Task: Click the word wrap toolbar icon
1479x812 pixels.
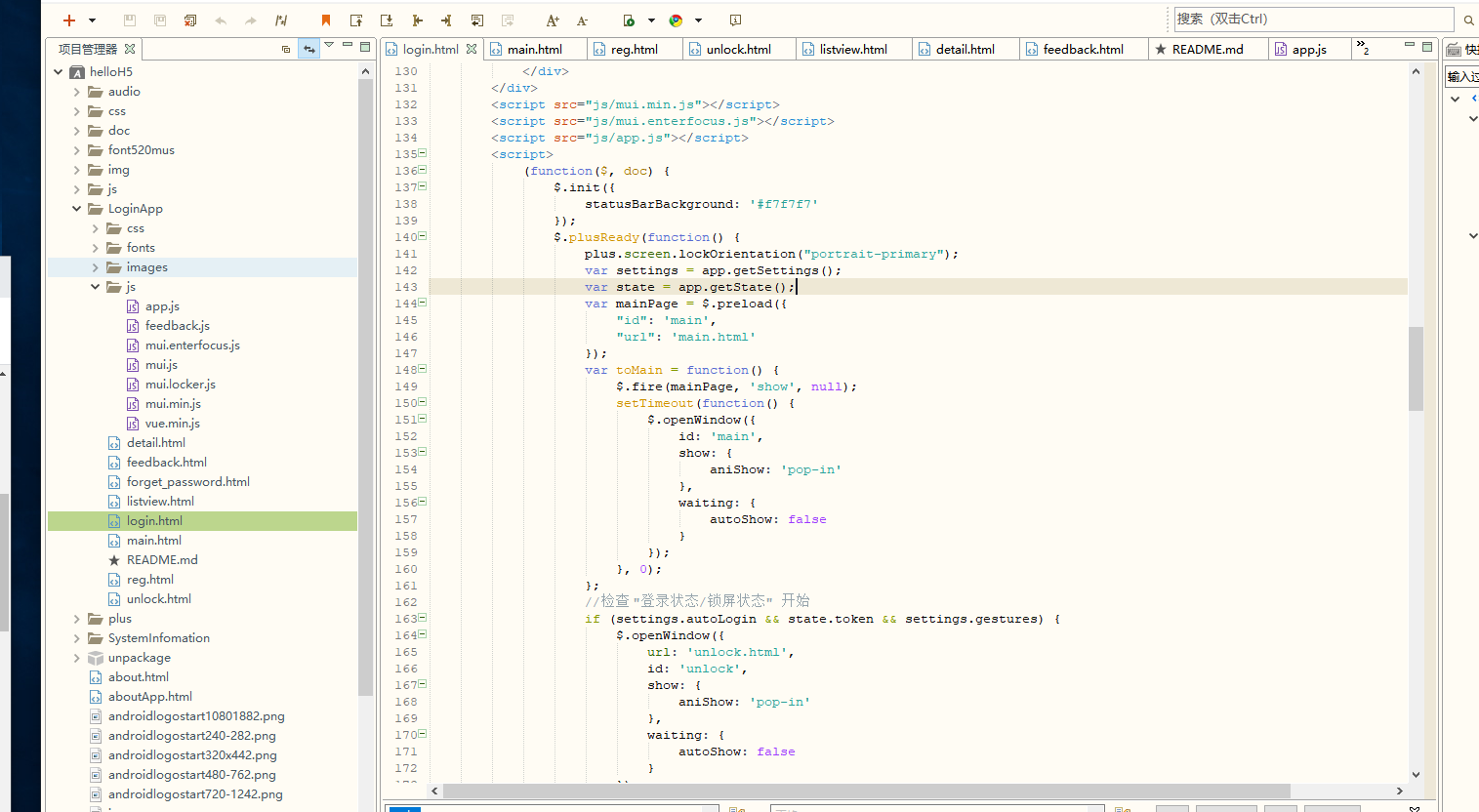Action: pos(477,20)
